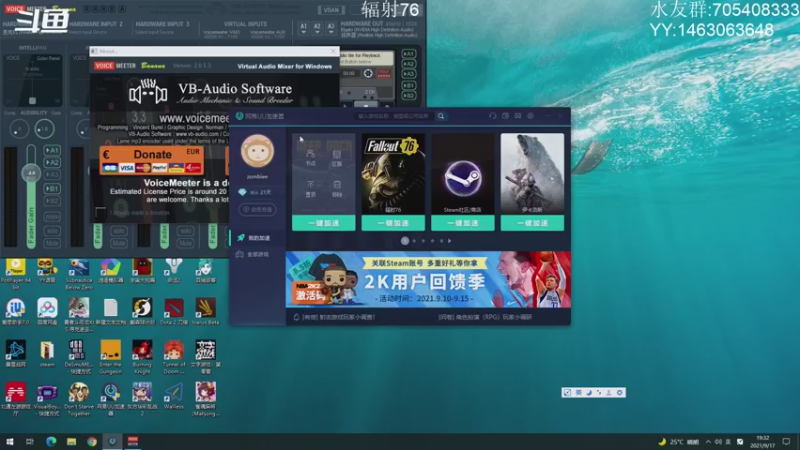Viewport: 800px width, 450px height.
Task: Open the Enter the Gungeon desktop shortcut
Action: 111,357
